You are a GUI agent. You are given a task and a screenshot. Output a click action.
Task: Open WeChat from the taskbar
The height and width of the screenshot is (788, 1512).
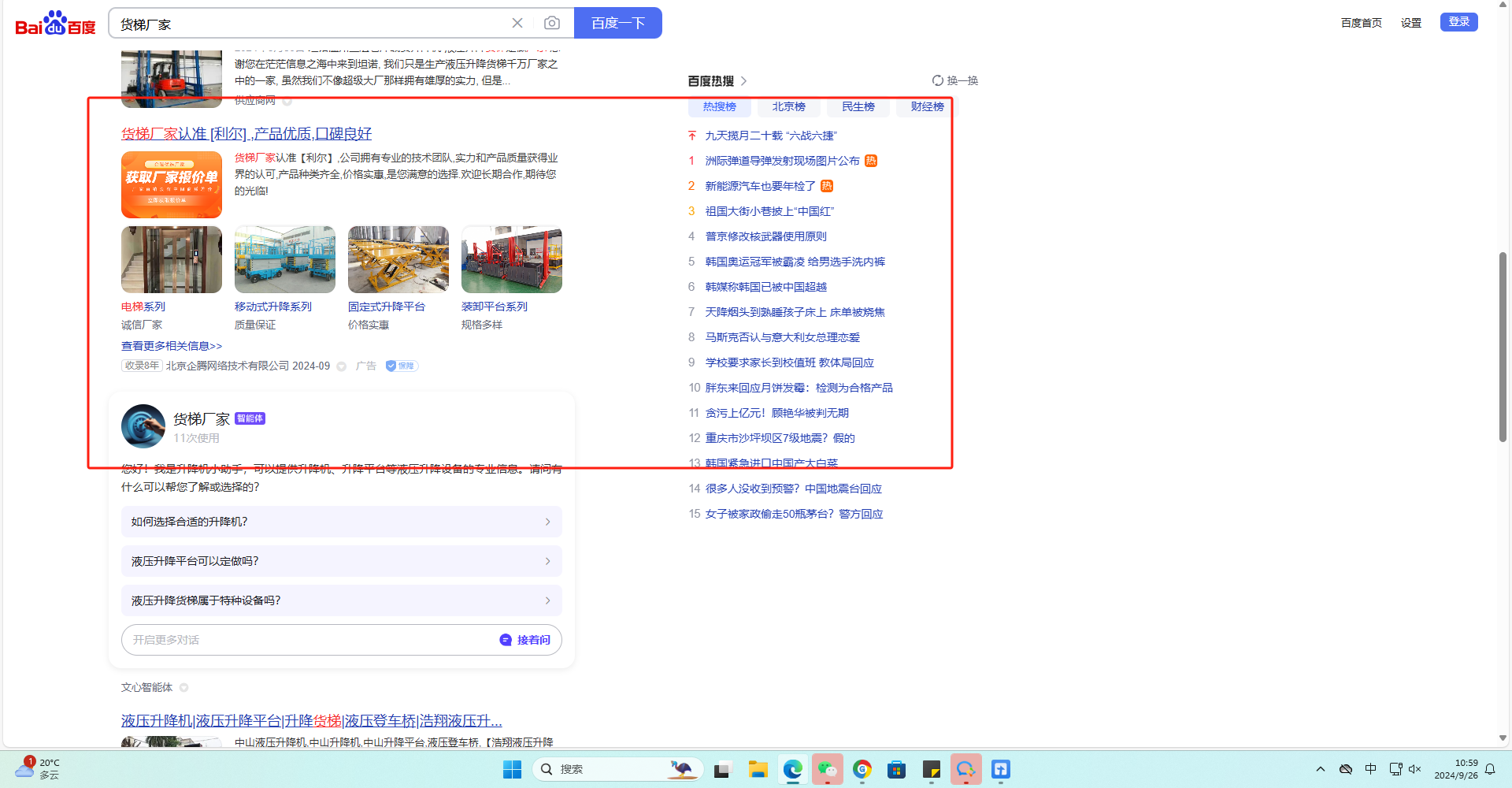[x=827, y=769]
